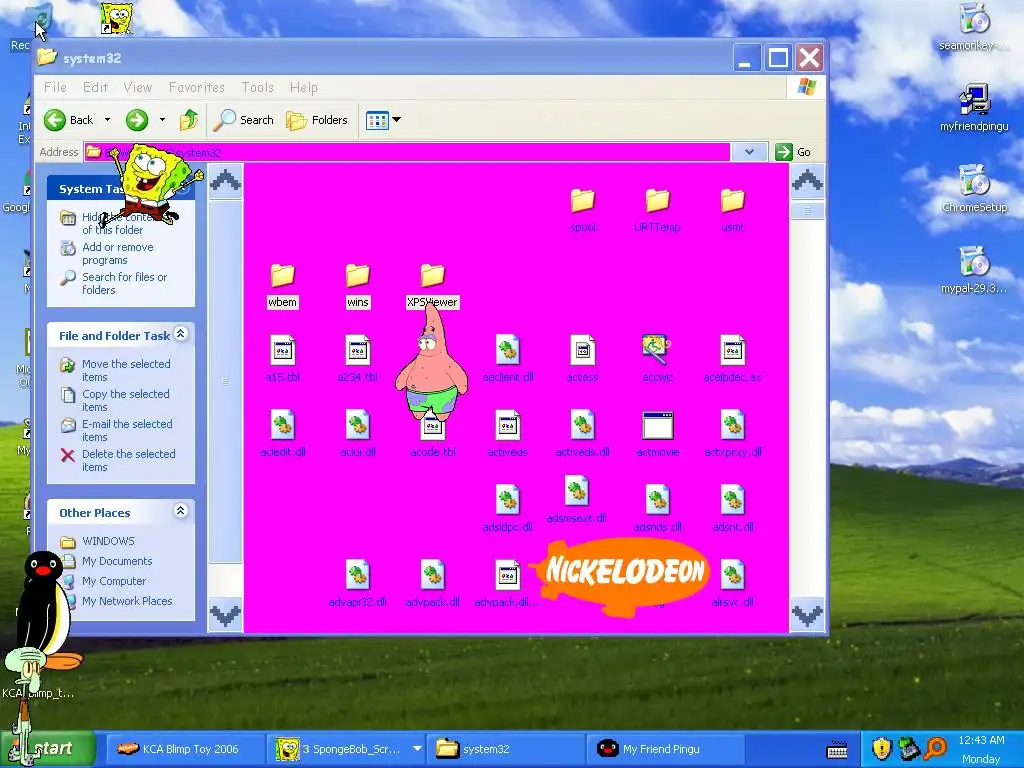
Task: Select the wbem folder
Action: coord(282,285)
